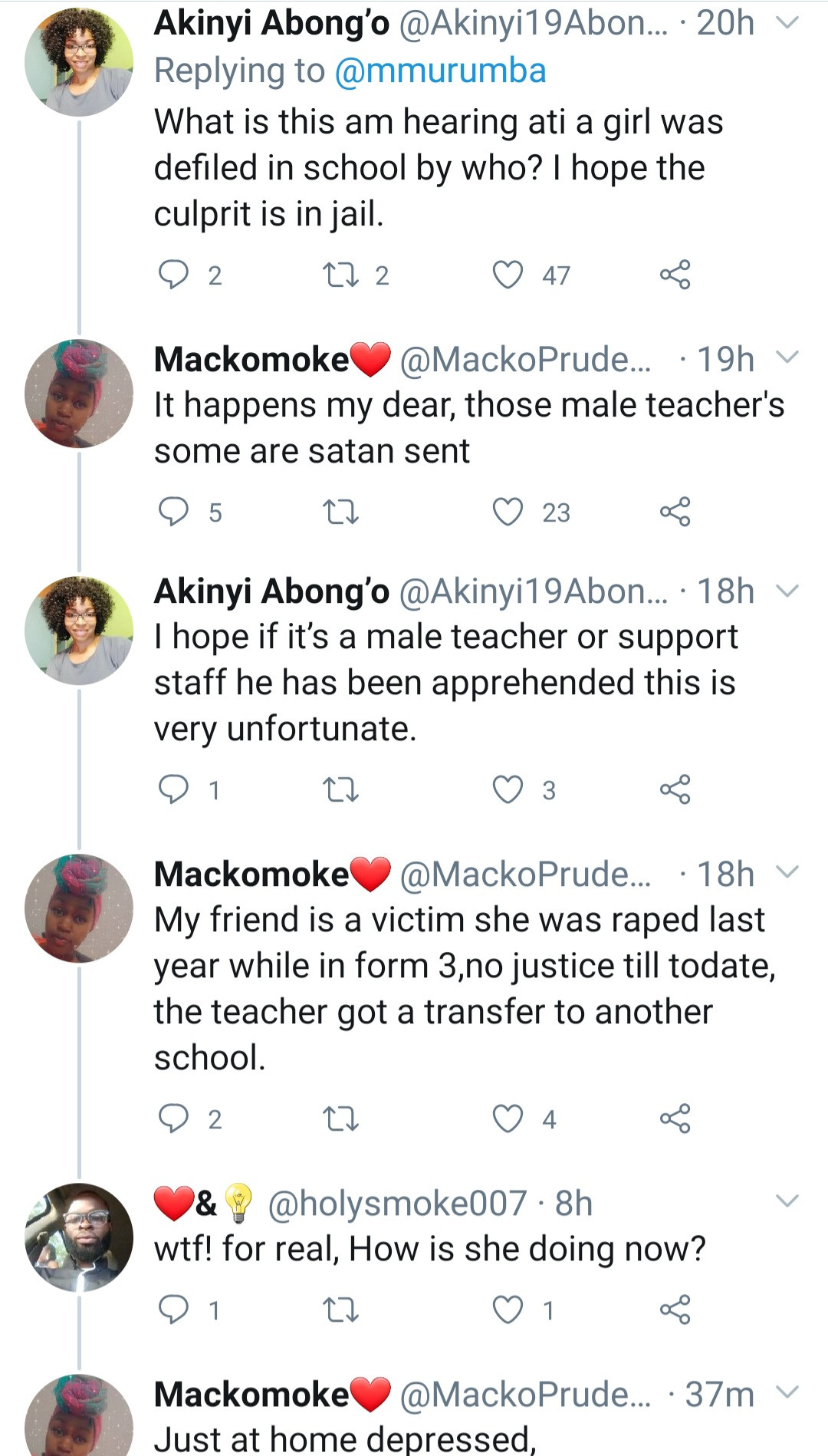The width and height of the screenshot is (828, 1456).
Task: Expand options menu on Mackomoke's 19h tweet
Action: 787,357
